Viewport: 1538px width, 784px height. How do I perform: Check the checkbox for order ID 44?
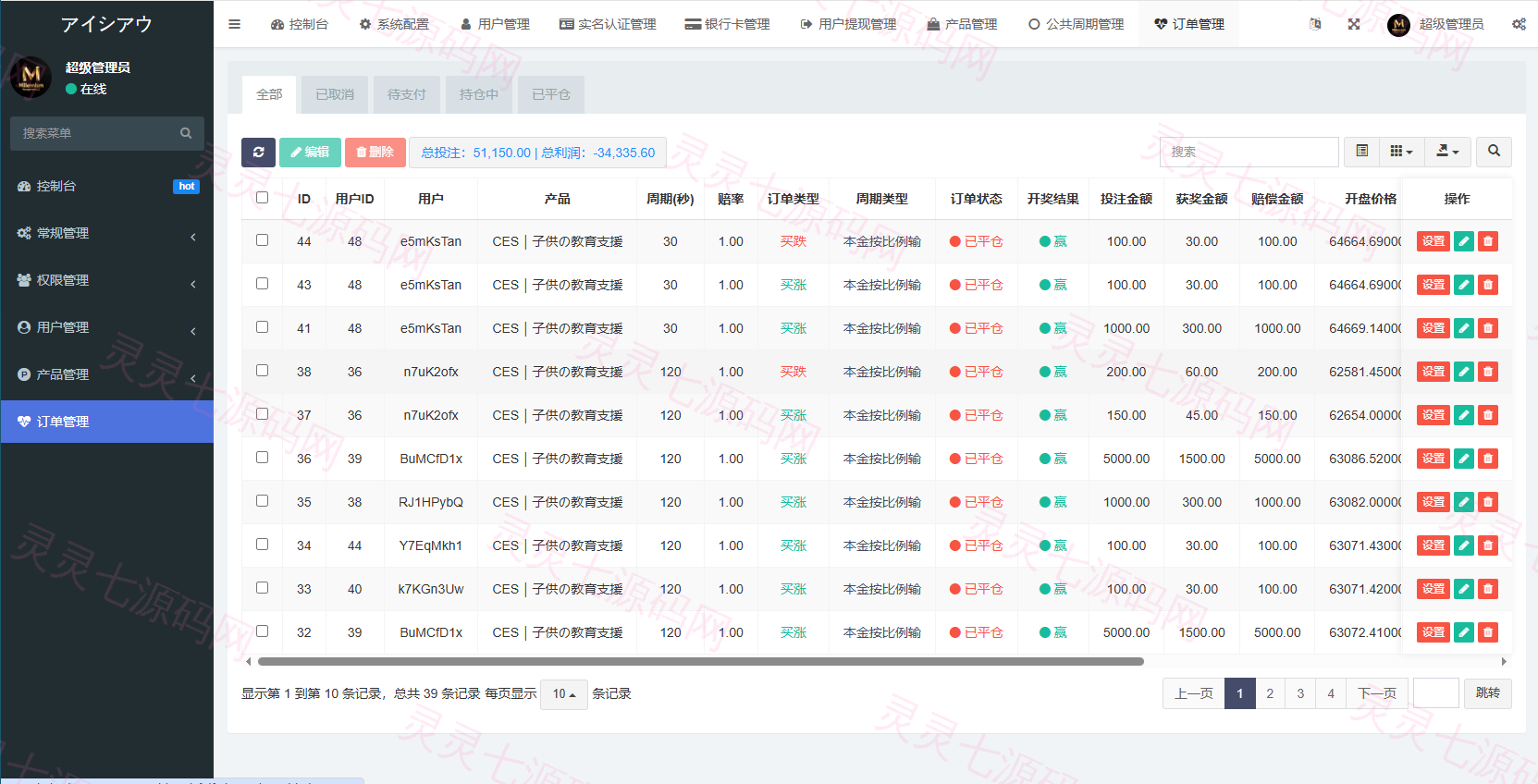(263, 240)
